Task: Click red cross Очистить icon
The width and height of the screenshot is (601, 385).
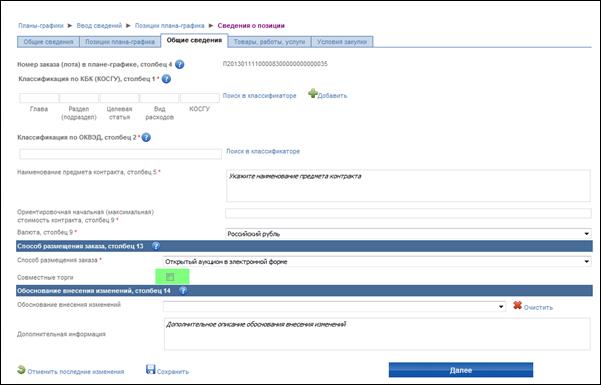Action: tap(517, 305)
